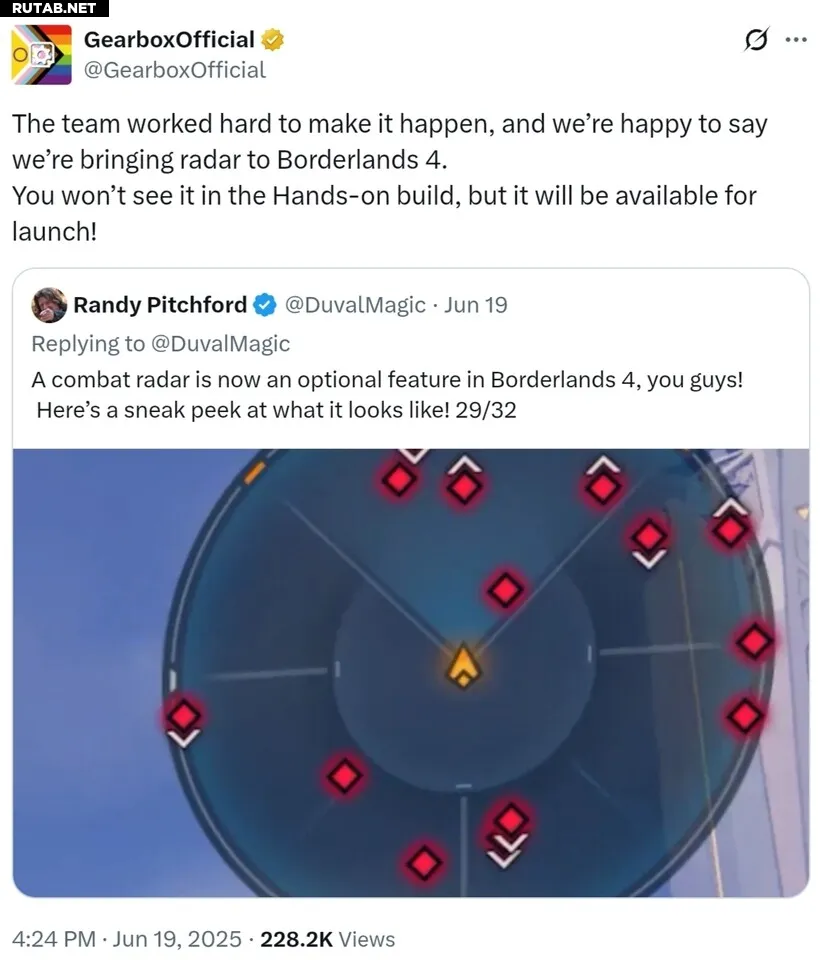822x960 pixels.
Task: Click the 228.2K Views counter
Action: tap(327, 939)
